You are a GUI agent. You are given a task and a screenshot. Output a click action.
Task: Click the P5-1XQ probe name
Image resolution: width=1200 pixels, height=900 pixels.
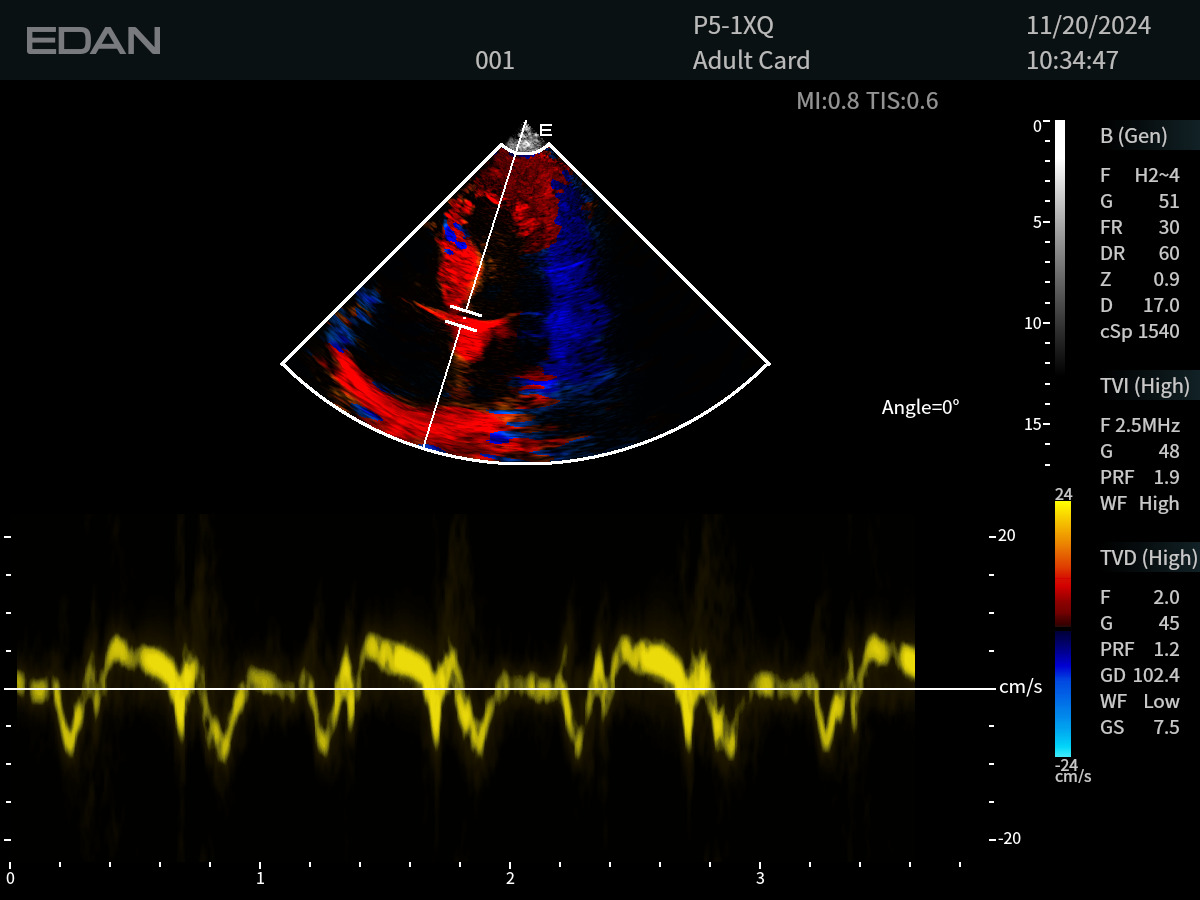pyautogui.click(x=733, y=27)
